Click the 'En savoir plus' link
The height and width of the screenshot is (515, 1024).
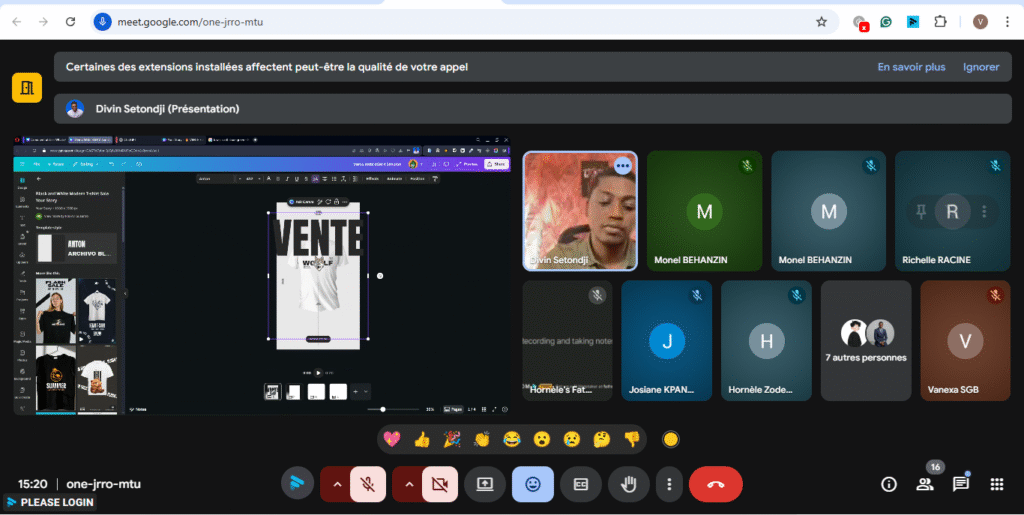911,67
